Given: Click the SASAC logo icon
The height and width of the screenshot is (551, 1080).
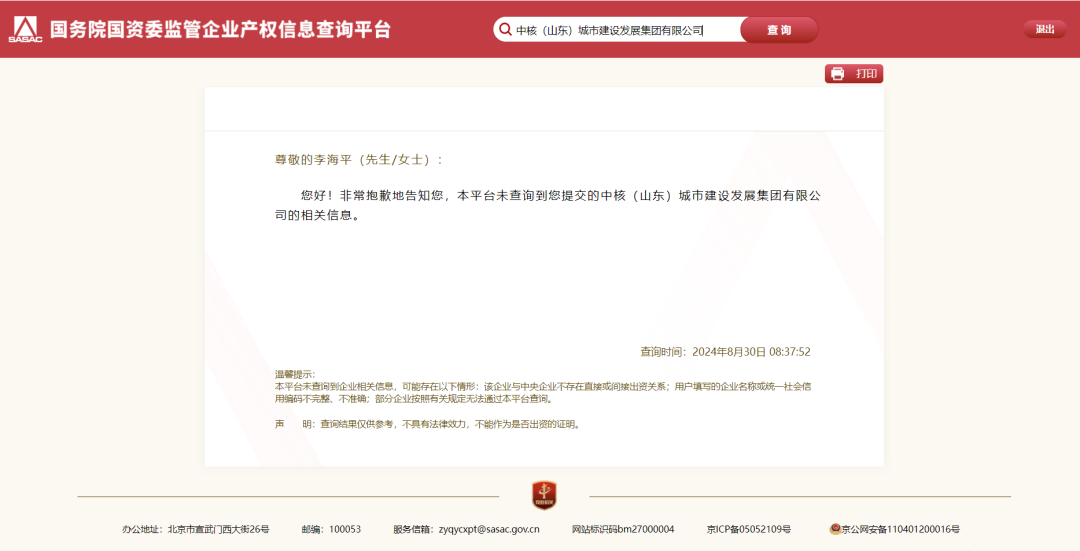Looking at the screenshot, I should (25, 30).
